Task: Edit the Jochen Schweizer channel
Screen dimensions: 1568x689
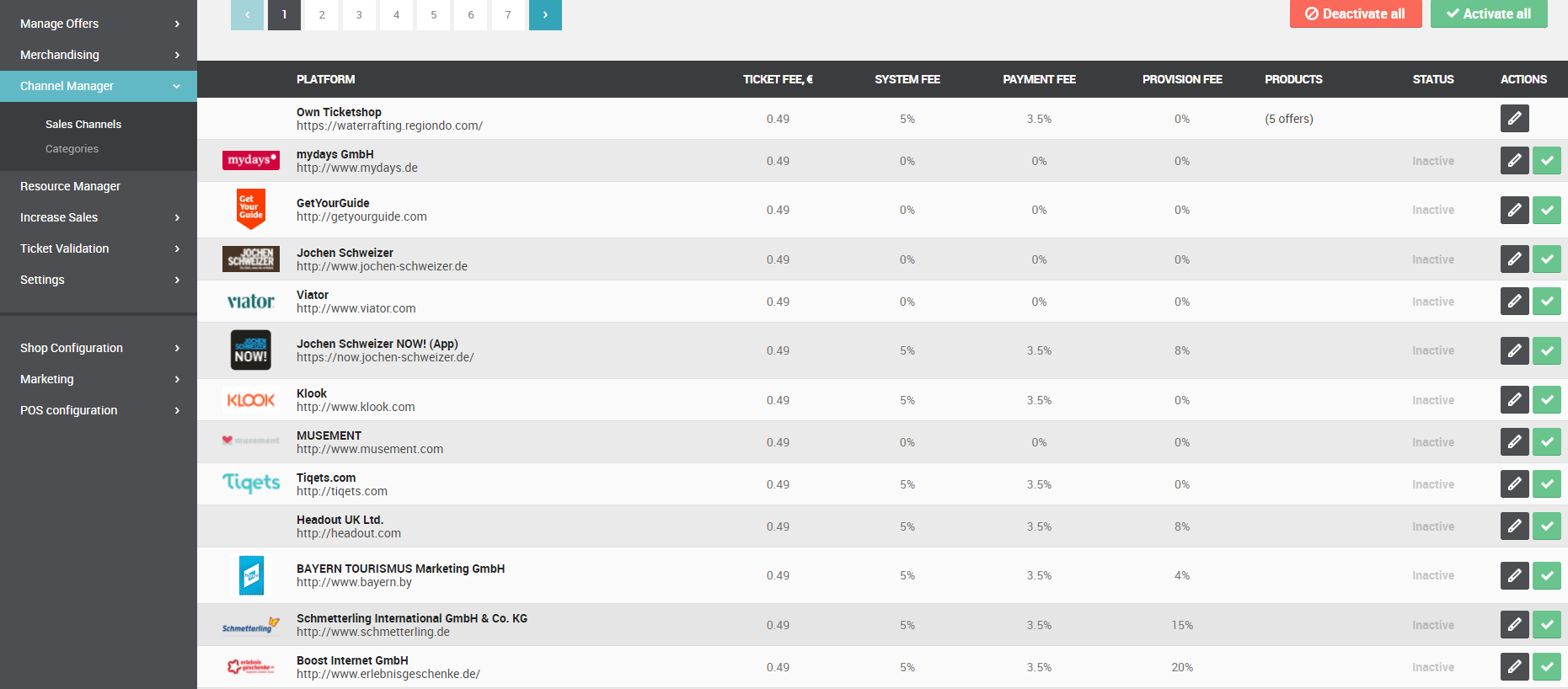Action: (1514, 259)
